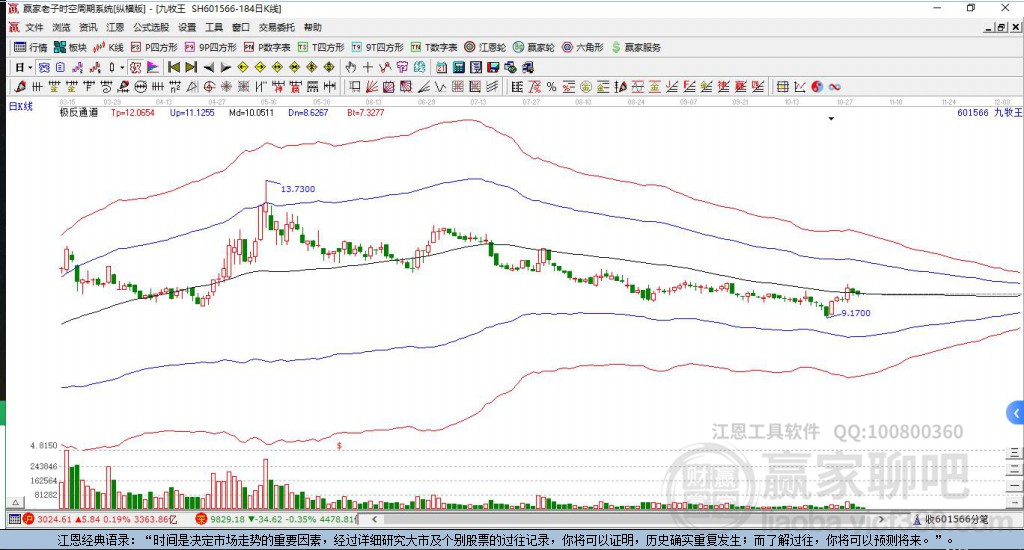Open 赢家服务 service page
Viewport: 1024px width, 550px height.
[636, 47]
